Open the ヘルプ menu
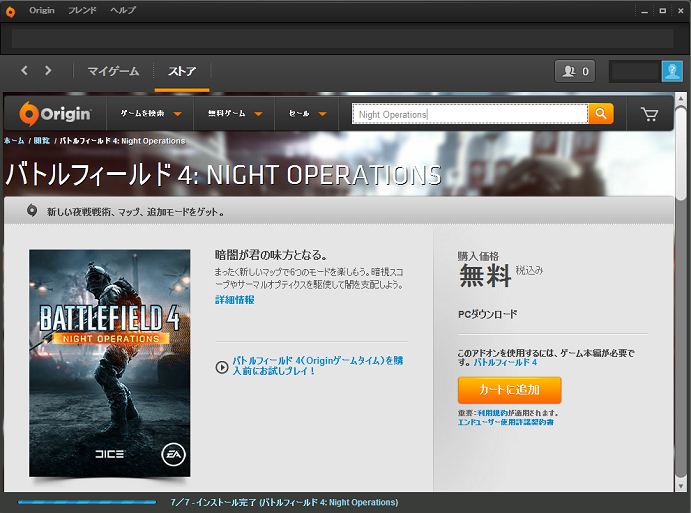691x513 pixels. (123, 10)
